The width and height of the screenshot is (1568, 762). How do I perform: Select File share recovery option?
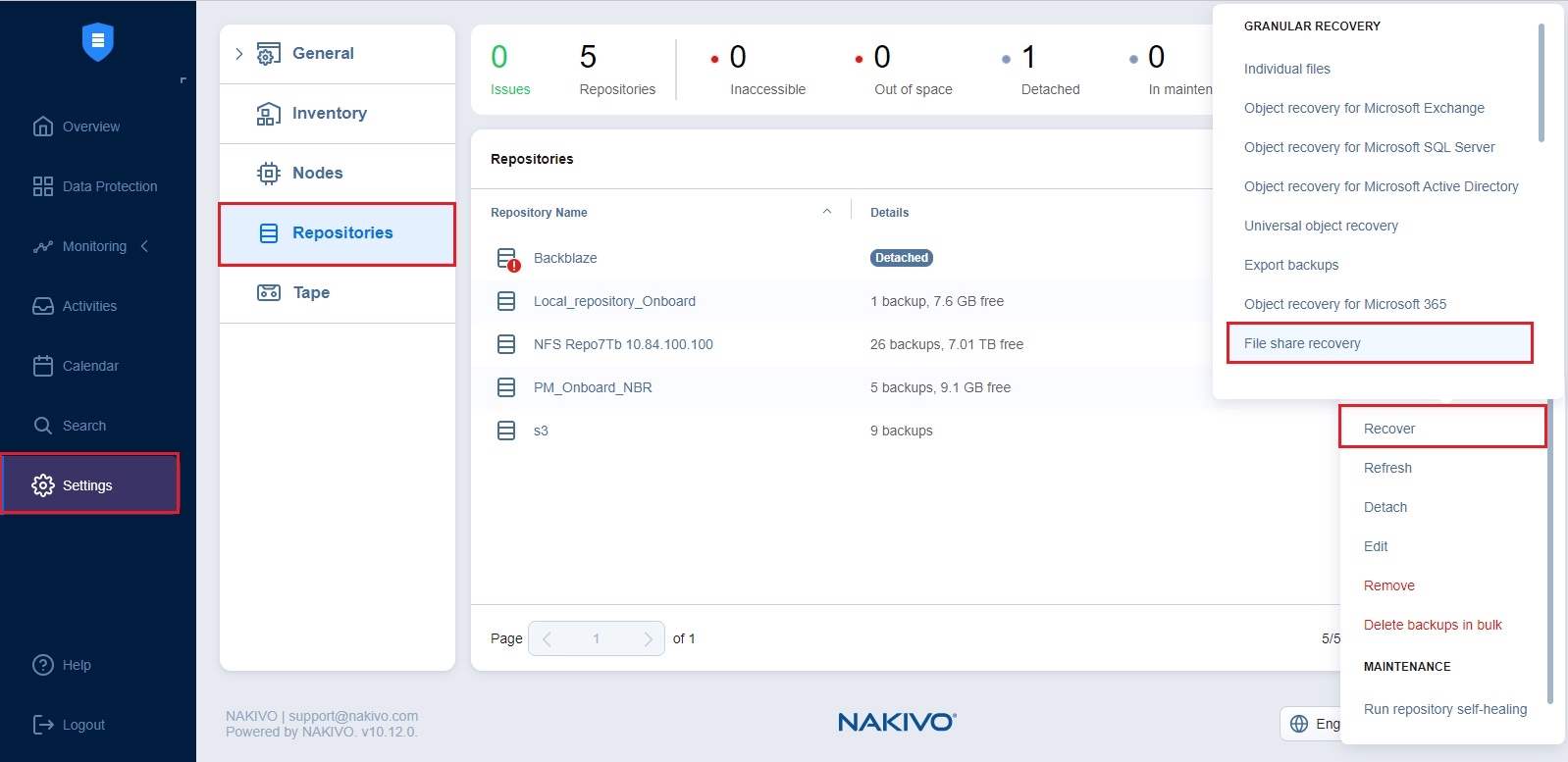[x=1302, y=343]
